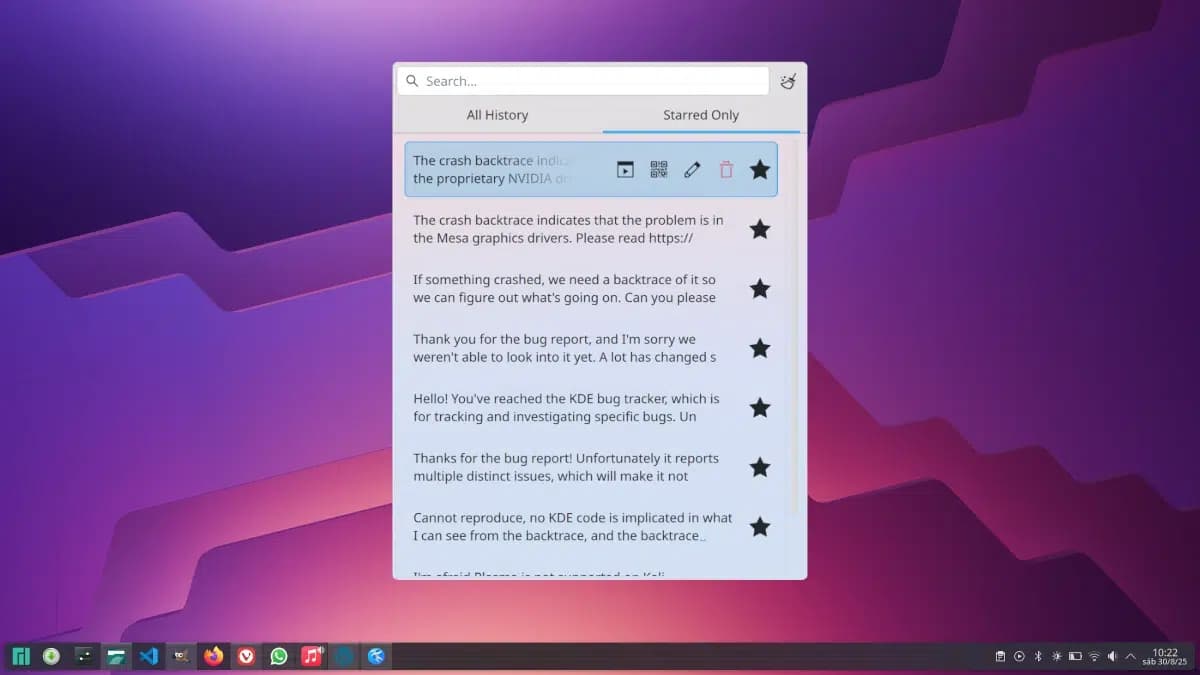Open Firefox from the taskbar
The height and width of the screenshot is (675, 1200).
pos(213,656)
